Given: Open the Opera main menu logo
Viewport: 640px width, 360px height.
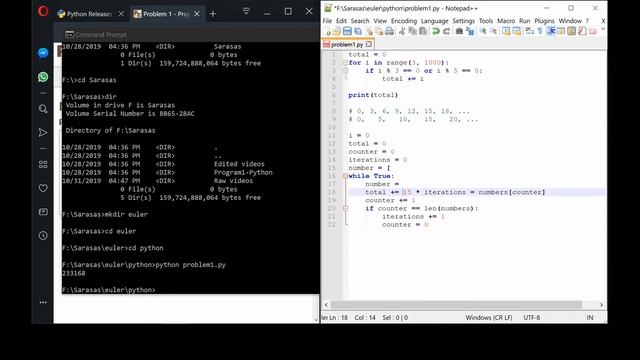Looking at the screenshot, I should (x=43, y=11).
